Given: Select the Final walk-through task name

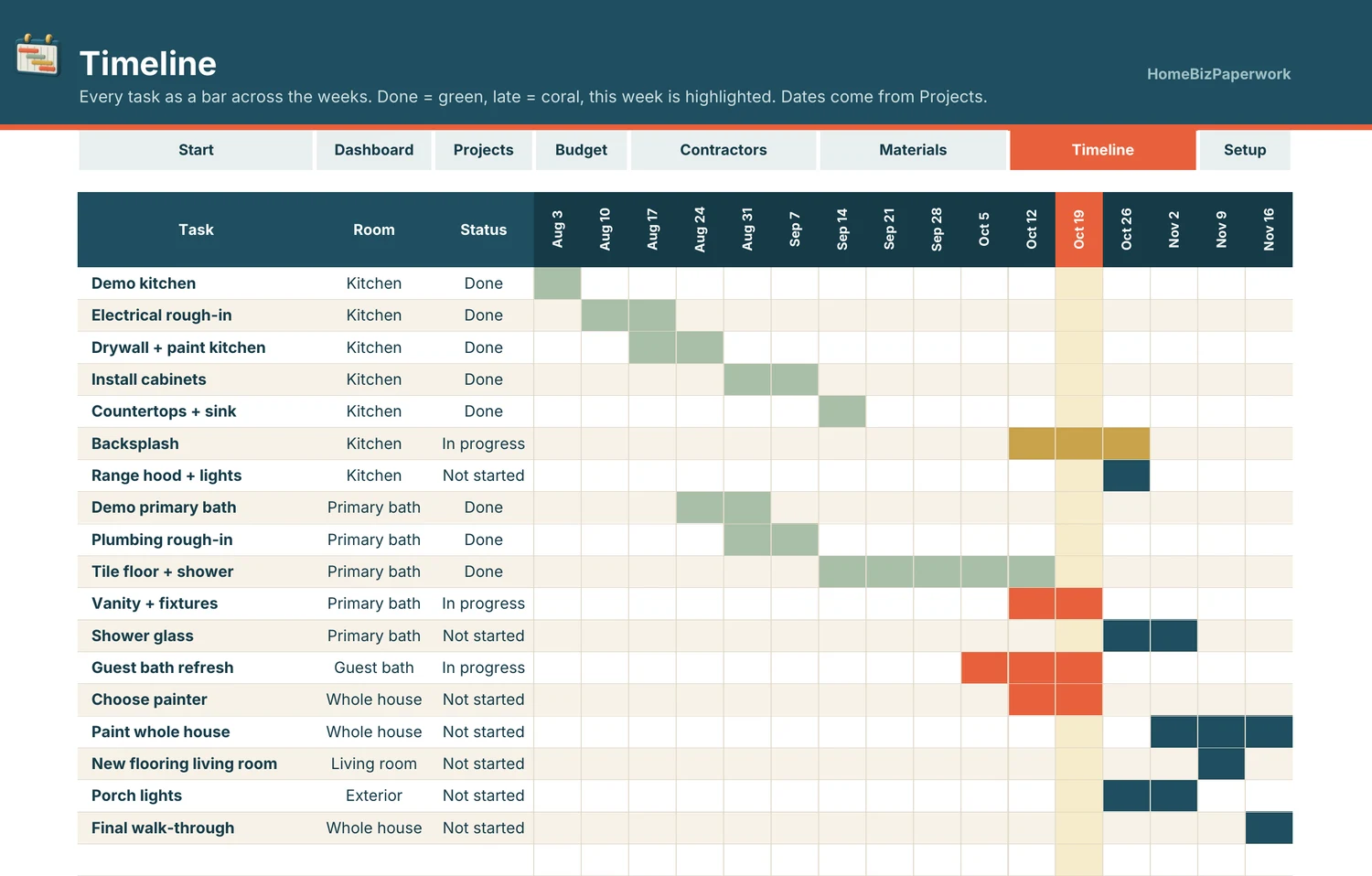Looking at the screenshot, I should (163, 828).
